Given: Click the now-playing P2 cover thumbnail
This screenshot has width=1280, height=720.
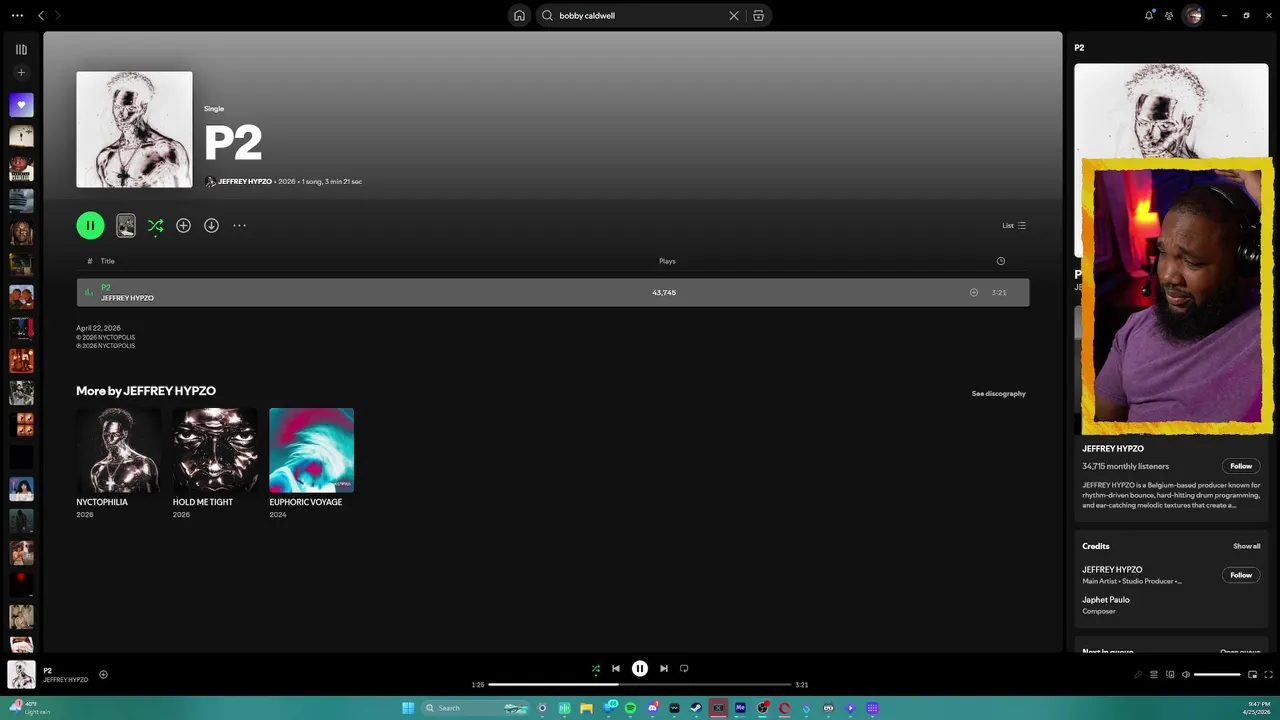Looking at the screenshot, I should 22,675.
